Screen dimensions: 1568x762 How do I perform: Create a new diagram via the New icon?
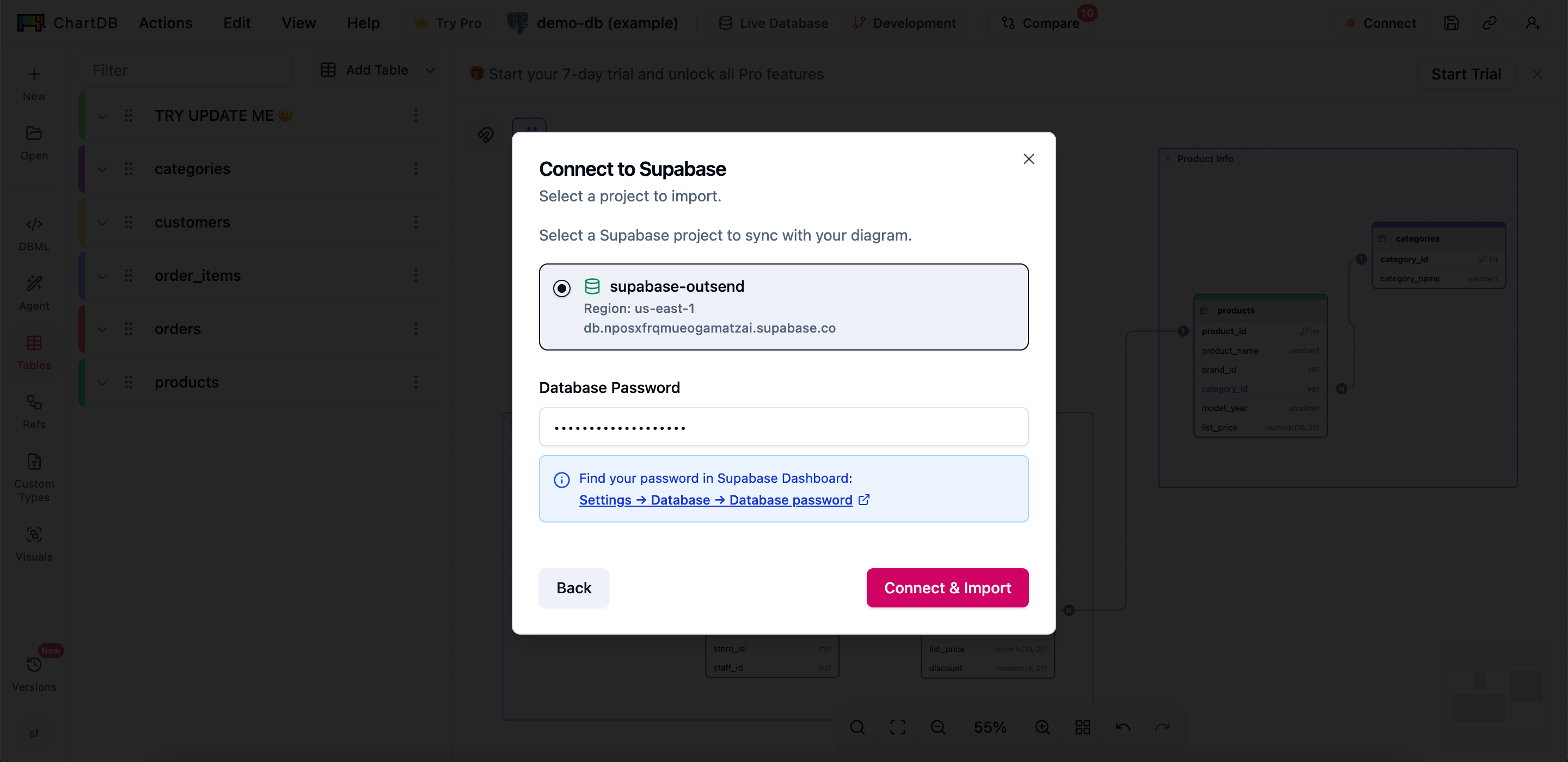coord(33,81)
